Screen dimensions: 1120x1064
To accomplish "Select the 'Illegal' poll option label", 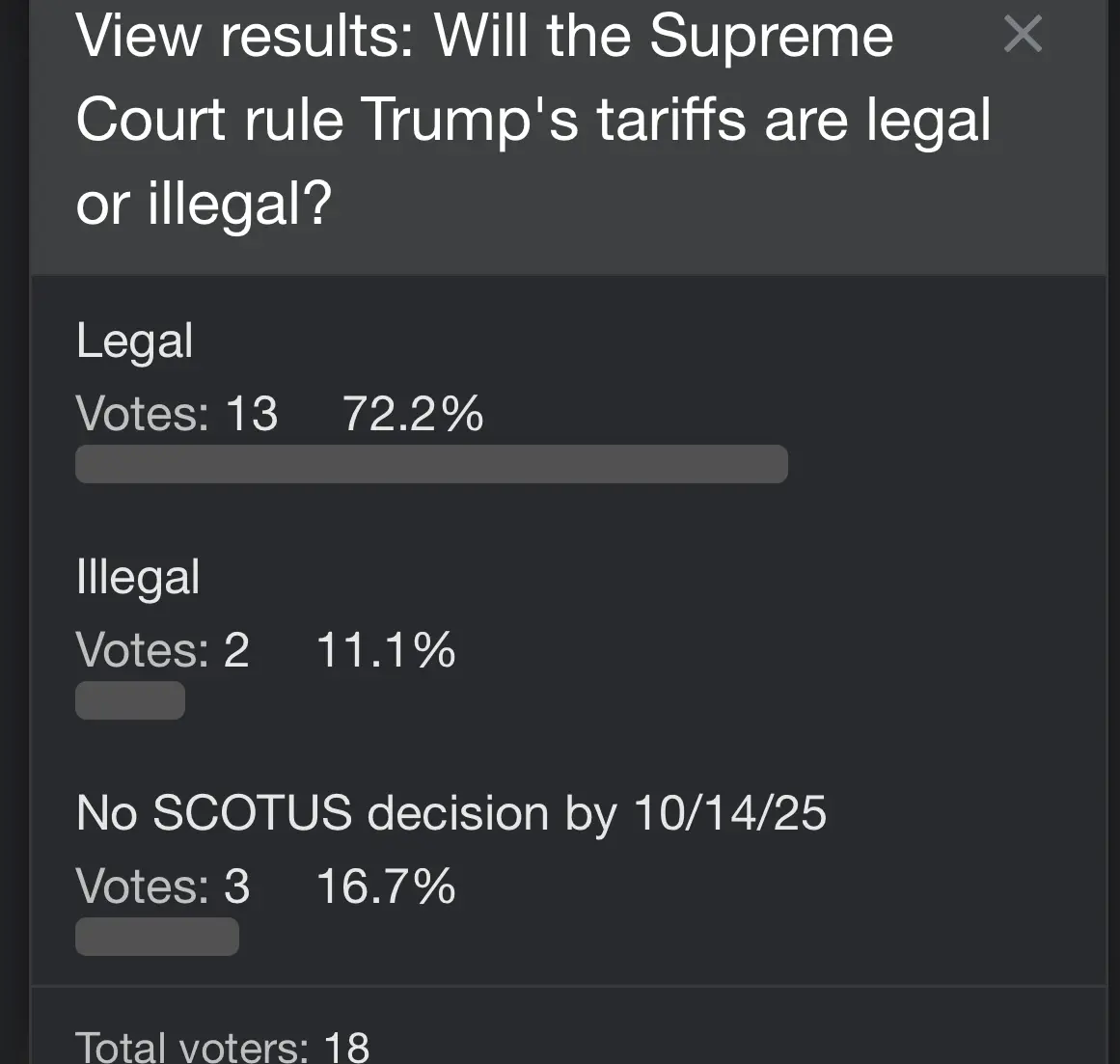I will pos(138,578).
